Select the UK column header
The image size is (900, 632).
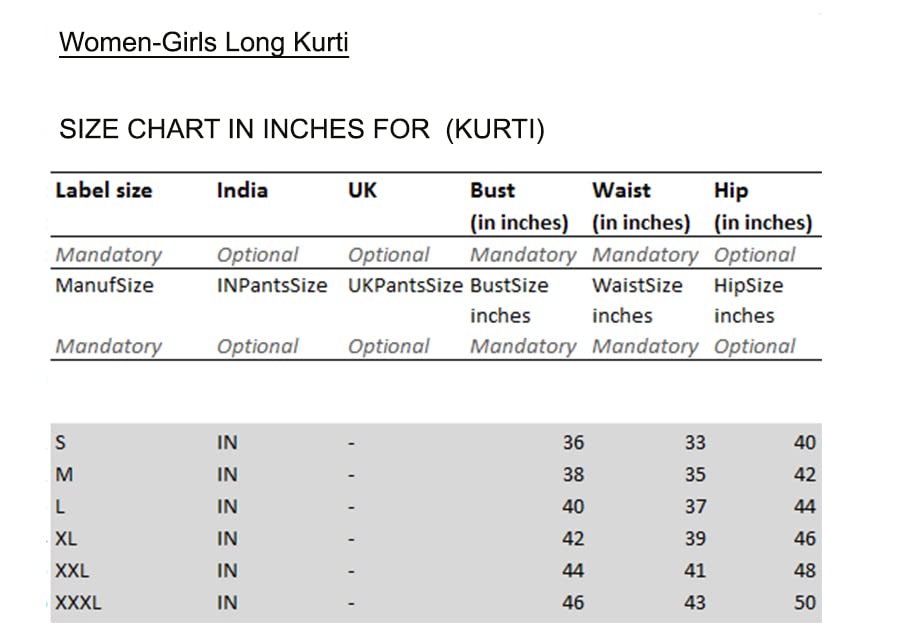362,190
